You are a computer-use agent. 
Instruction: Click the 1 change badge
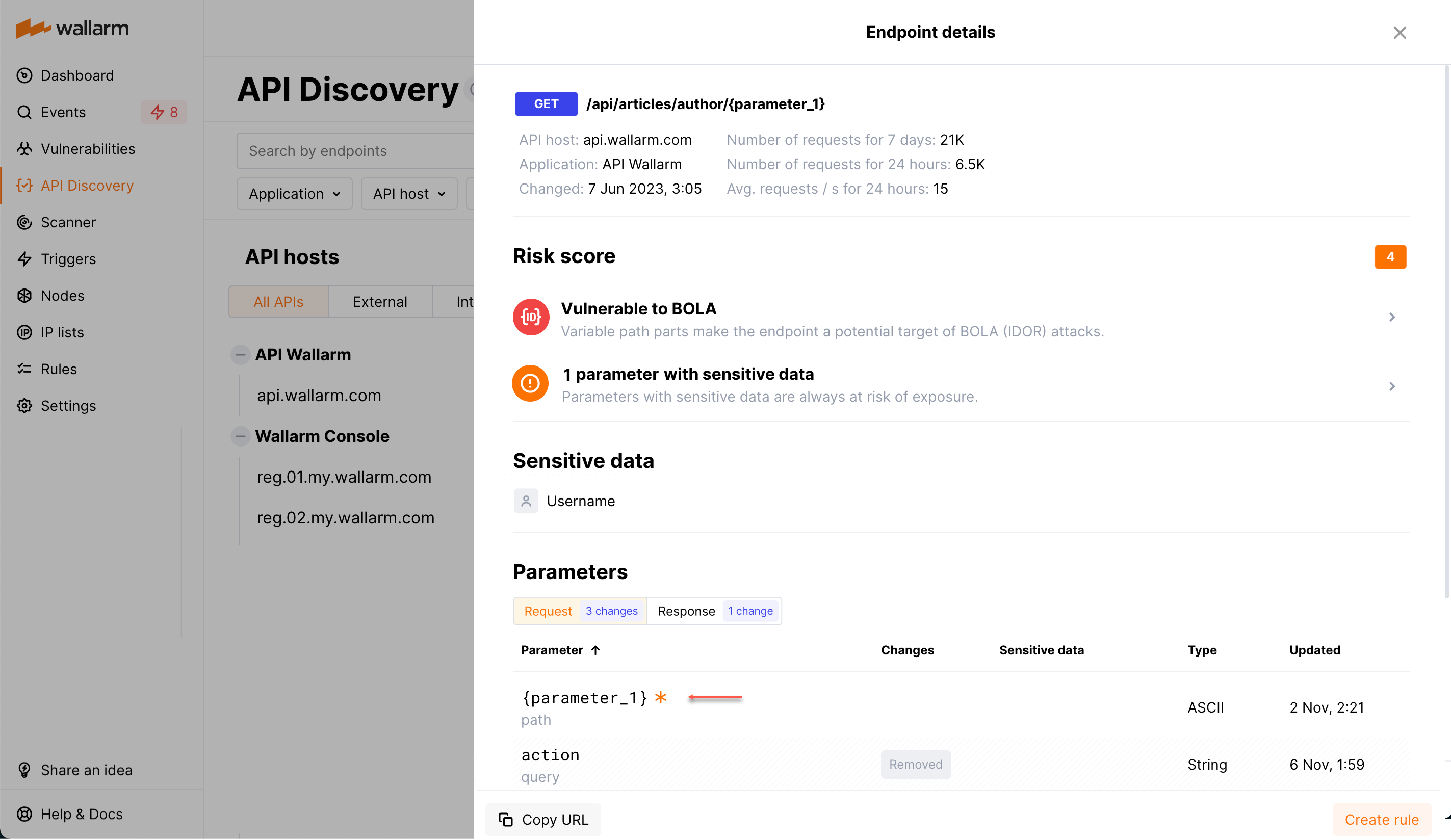click(x=750, y=612)
